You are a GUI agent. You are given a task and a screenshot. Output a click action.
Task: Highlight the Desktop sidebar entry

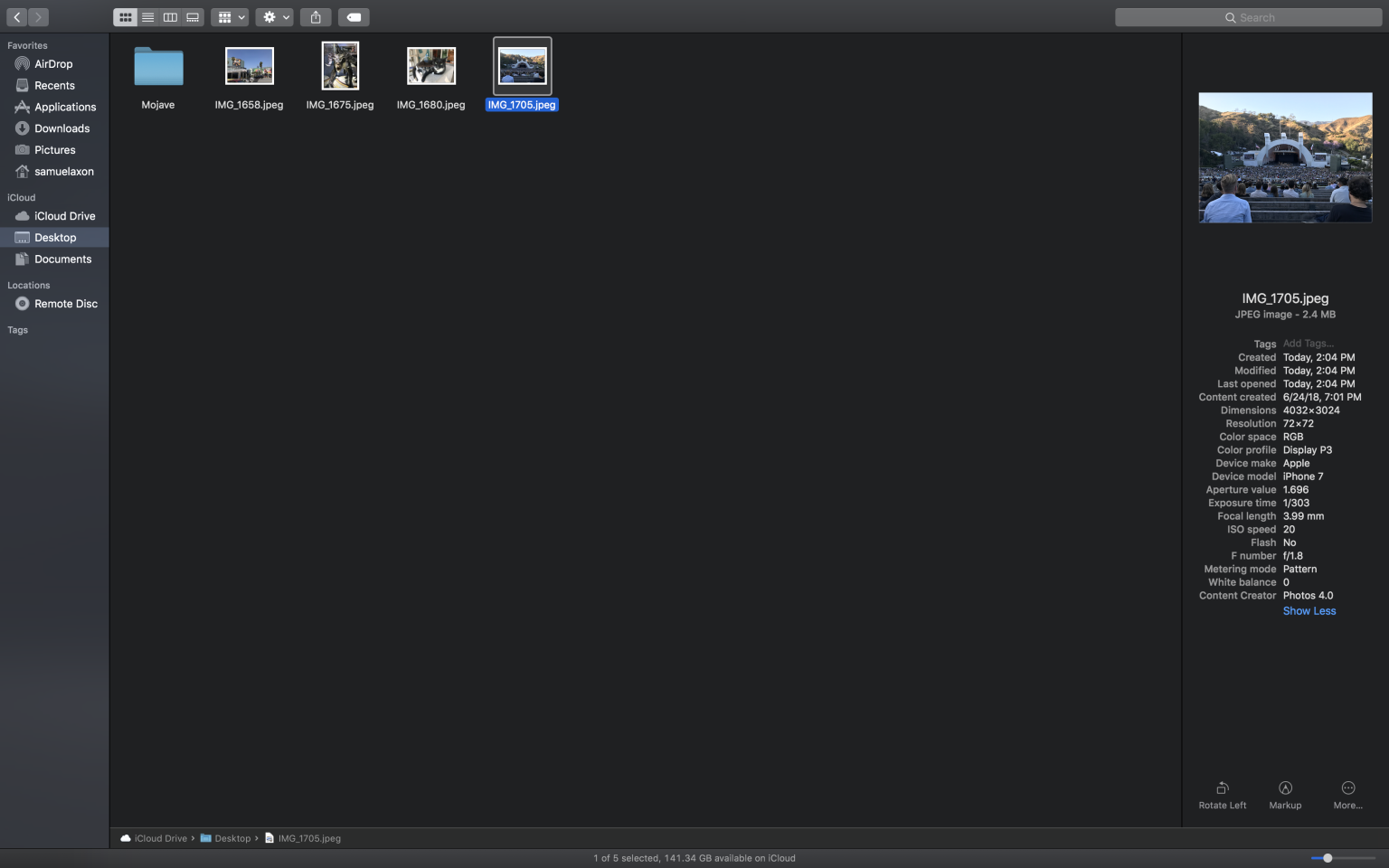coord(54,237)
